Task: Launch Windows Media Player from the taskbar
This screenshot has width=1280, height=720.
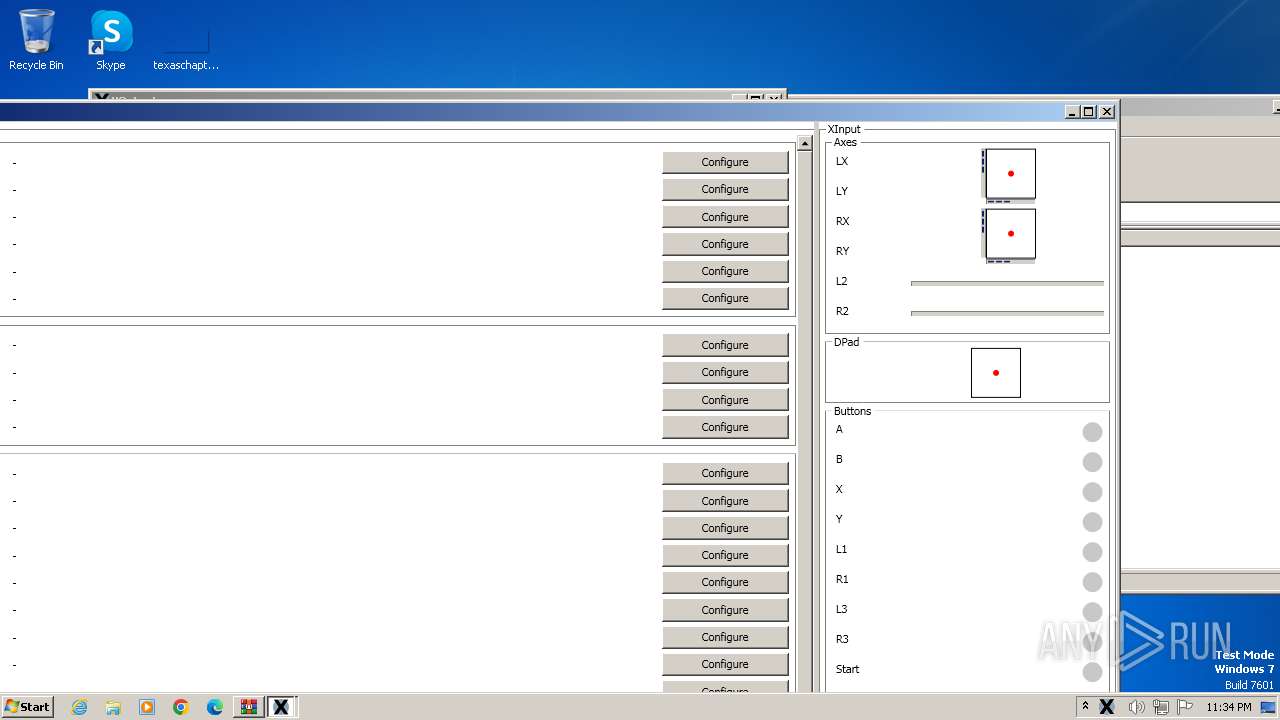Action: pyautogui.click(x=147, y=707)
